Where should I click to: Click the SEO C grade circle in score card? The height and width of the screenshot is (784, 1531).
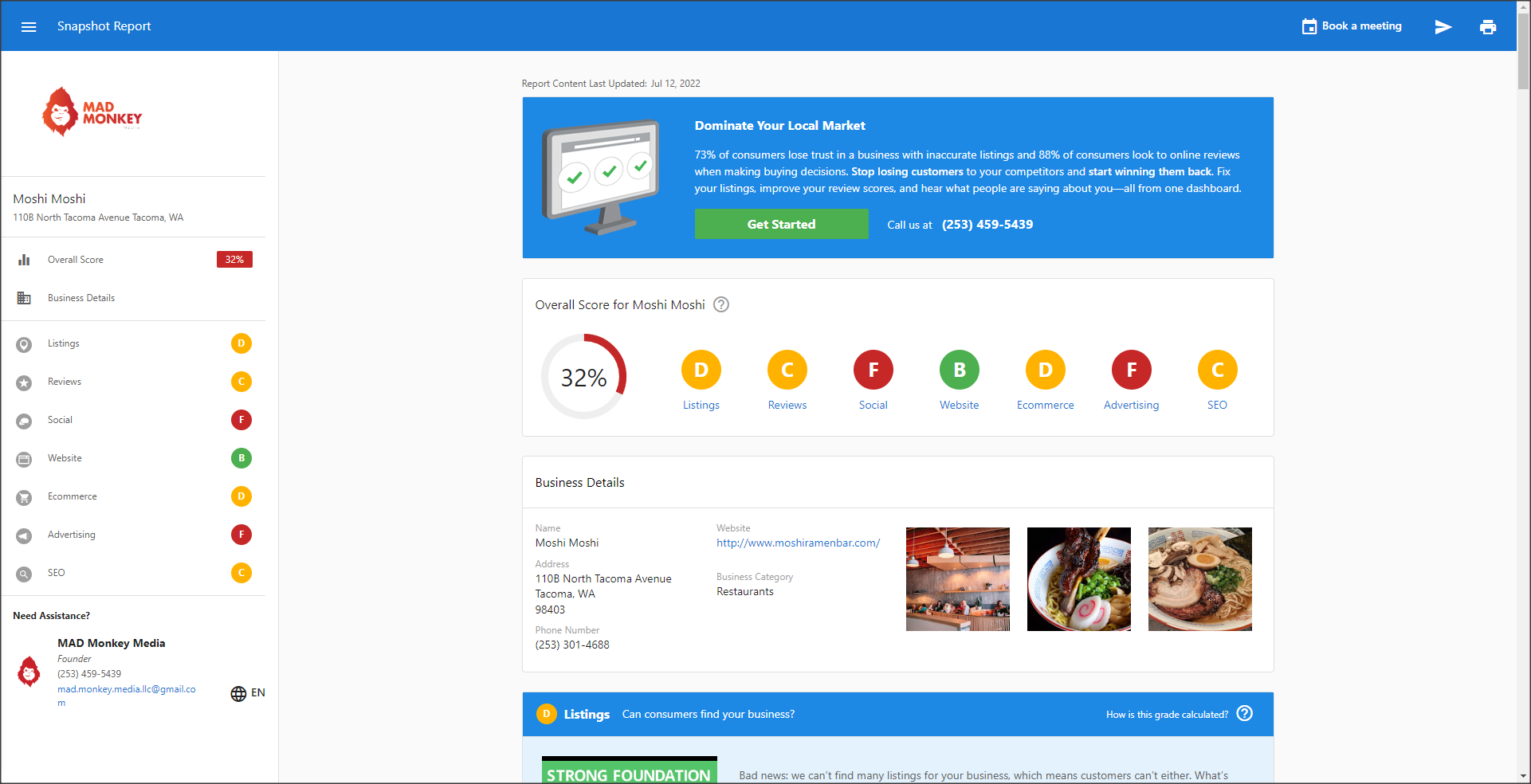[1218, 370]
